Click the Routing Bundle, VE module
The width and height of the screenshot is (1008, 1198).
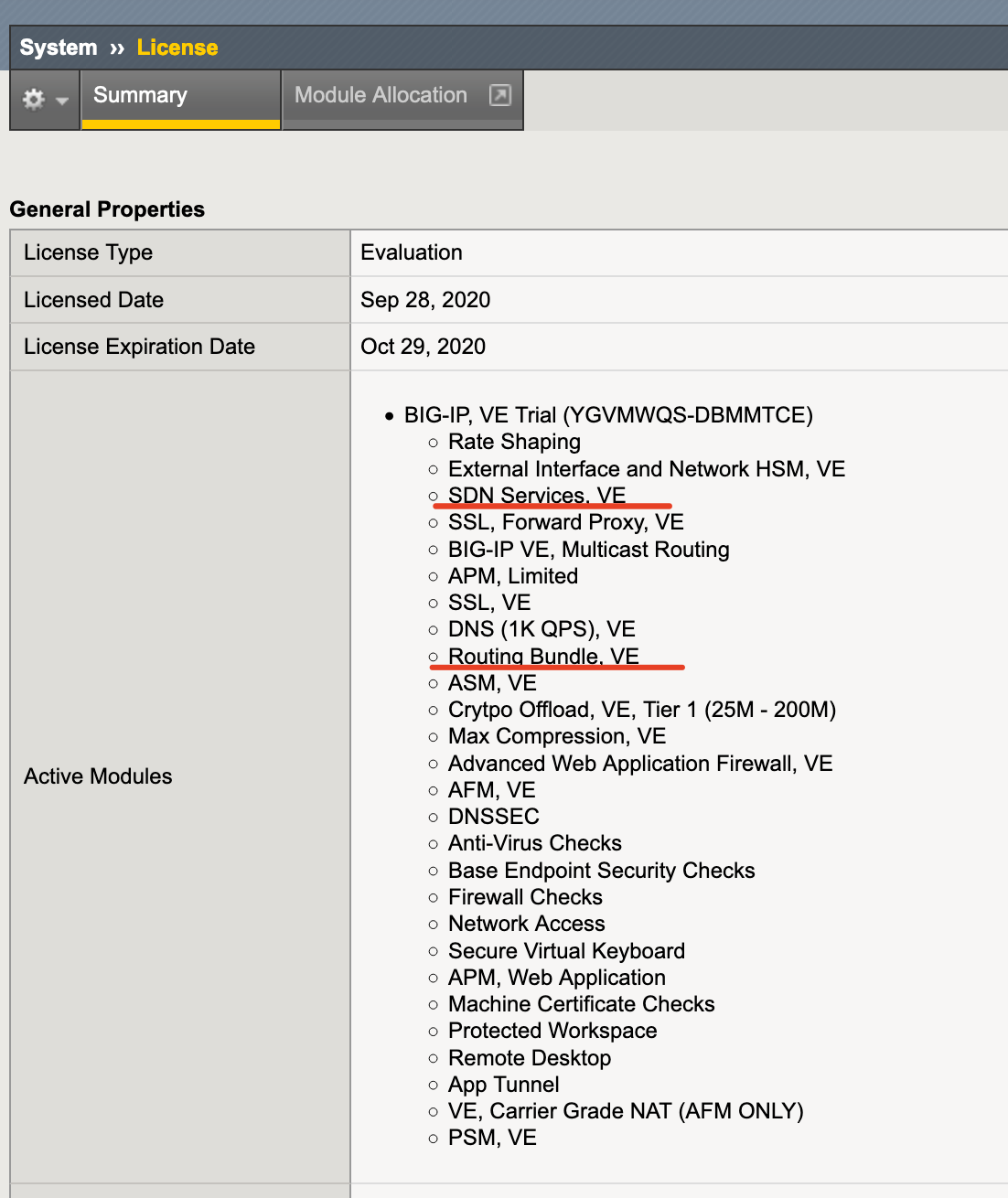543,657
